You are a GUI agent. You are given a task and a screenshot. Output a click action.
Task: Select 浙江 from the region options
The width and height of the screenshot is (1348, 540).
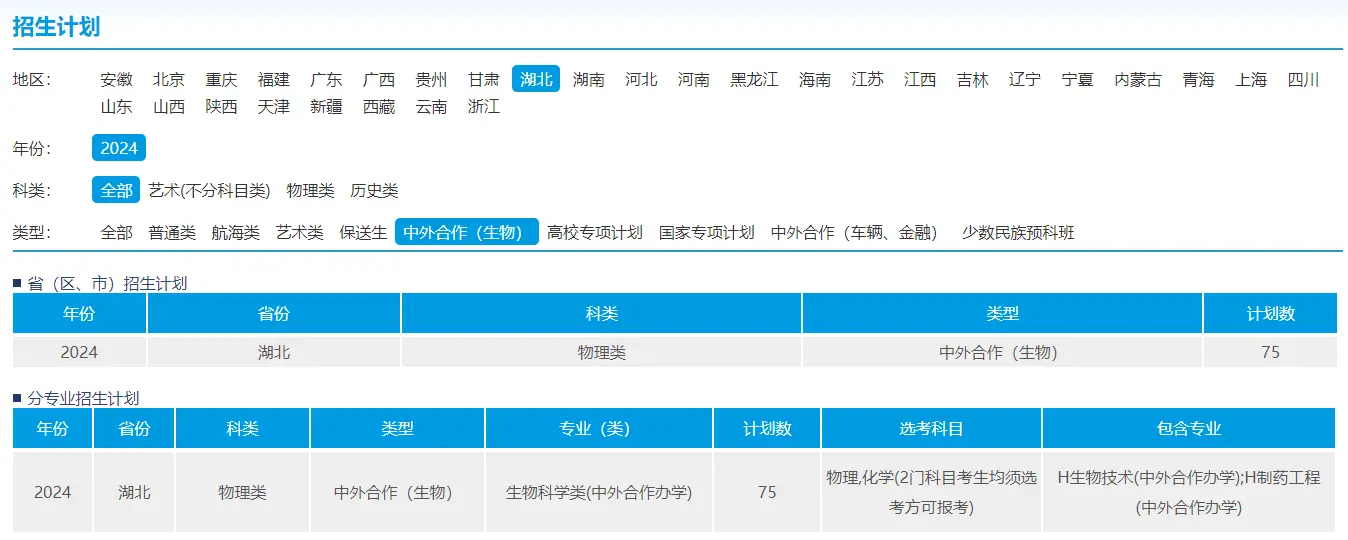[484, 106]
